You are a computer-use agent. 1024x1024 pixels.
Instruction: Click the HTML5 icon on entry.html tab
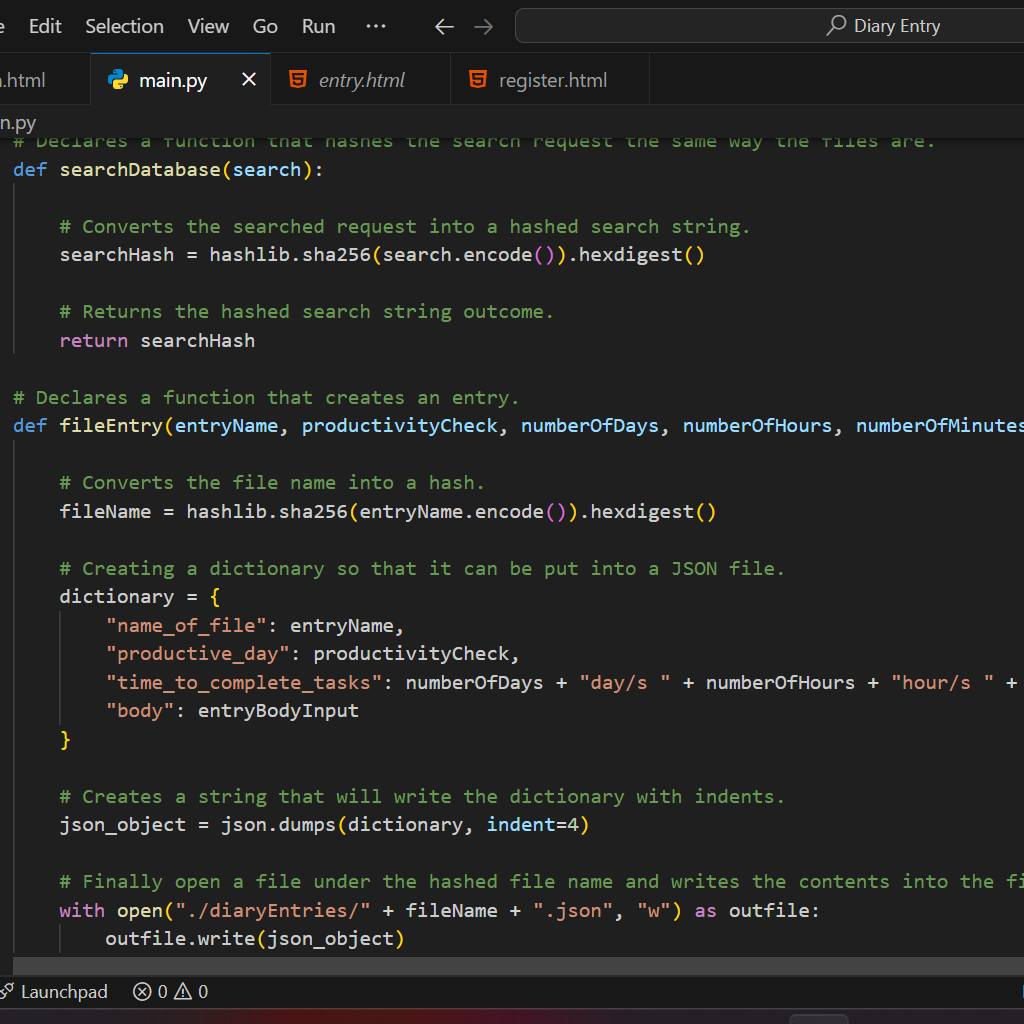298,80
